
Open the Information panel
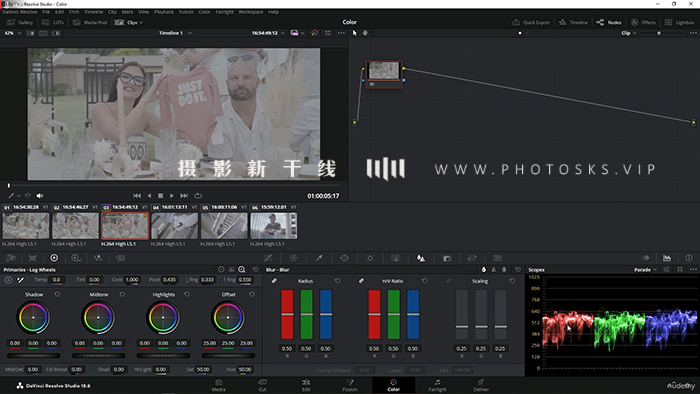coord(689,258)
